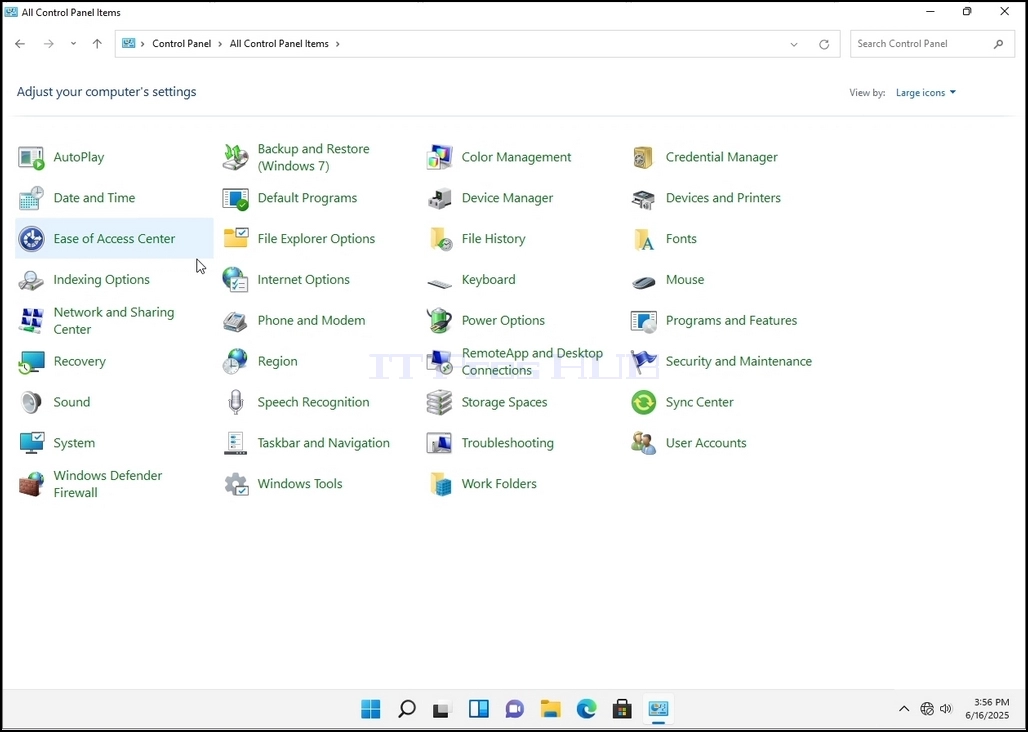Open Widgets from the taskbar
The image size is (1028, 732).
click(x=479, y=708)
